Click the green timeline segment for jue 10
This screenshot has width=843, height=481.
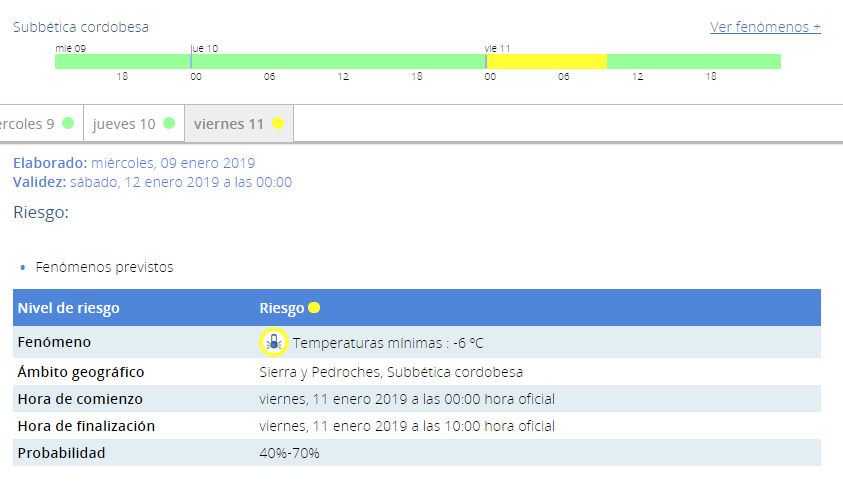pyautogui.click(x=338, y=61)
